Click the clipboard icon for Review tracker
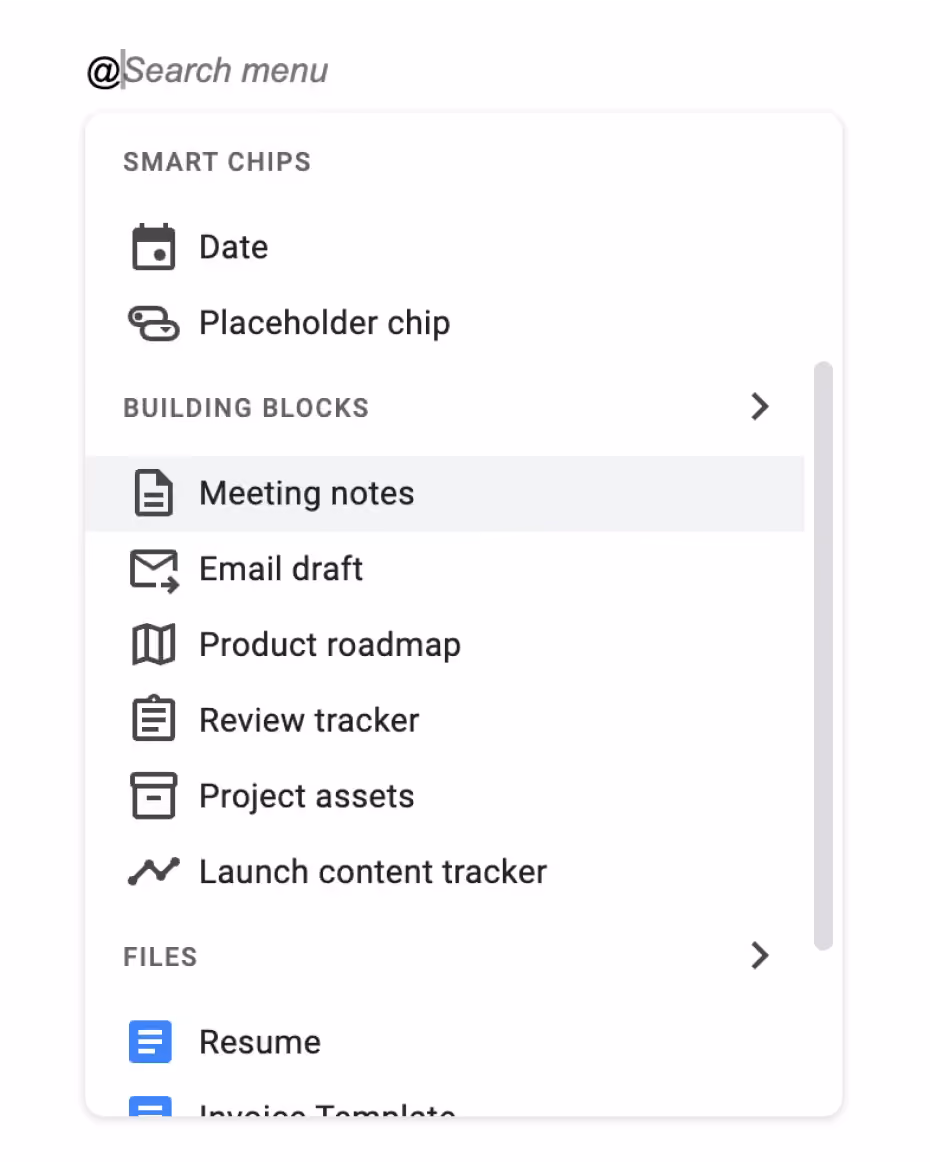This screenshot has width=930, height=1162. 153,719
